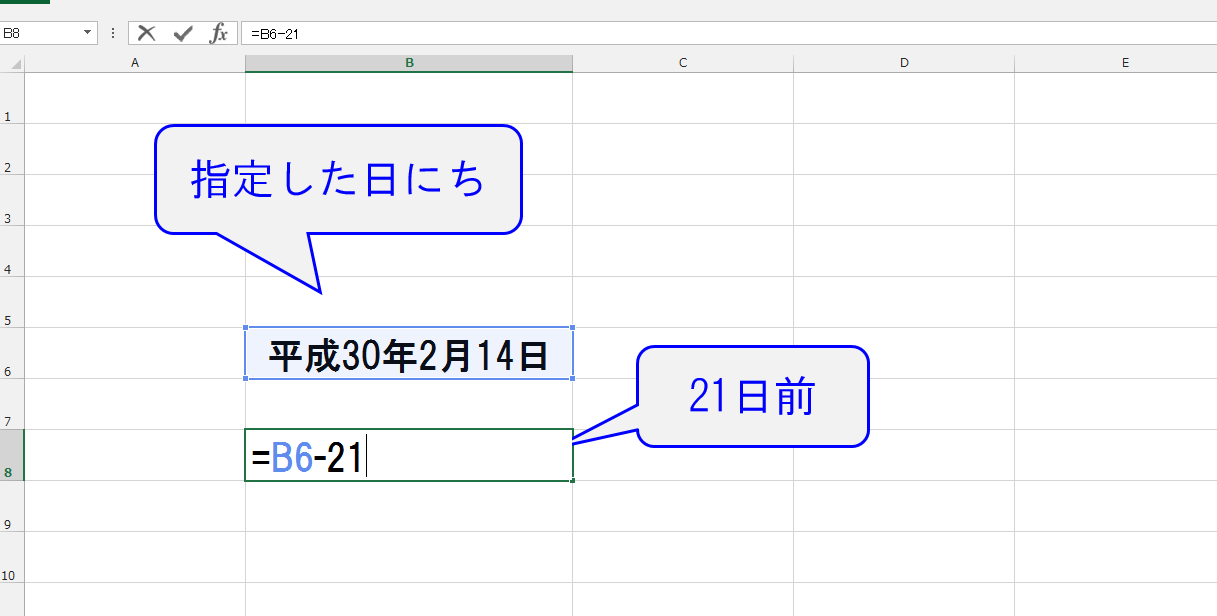This screenshot has height=616, width=1217.
Task: Expand the Name Box dropdown arrow
Action: pos(88,33)
